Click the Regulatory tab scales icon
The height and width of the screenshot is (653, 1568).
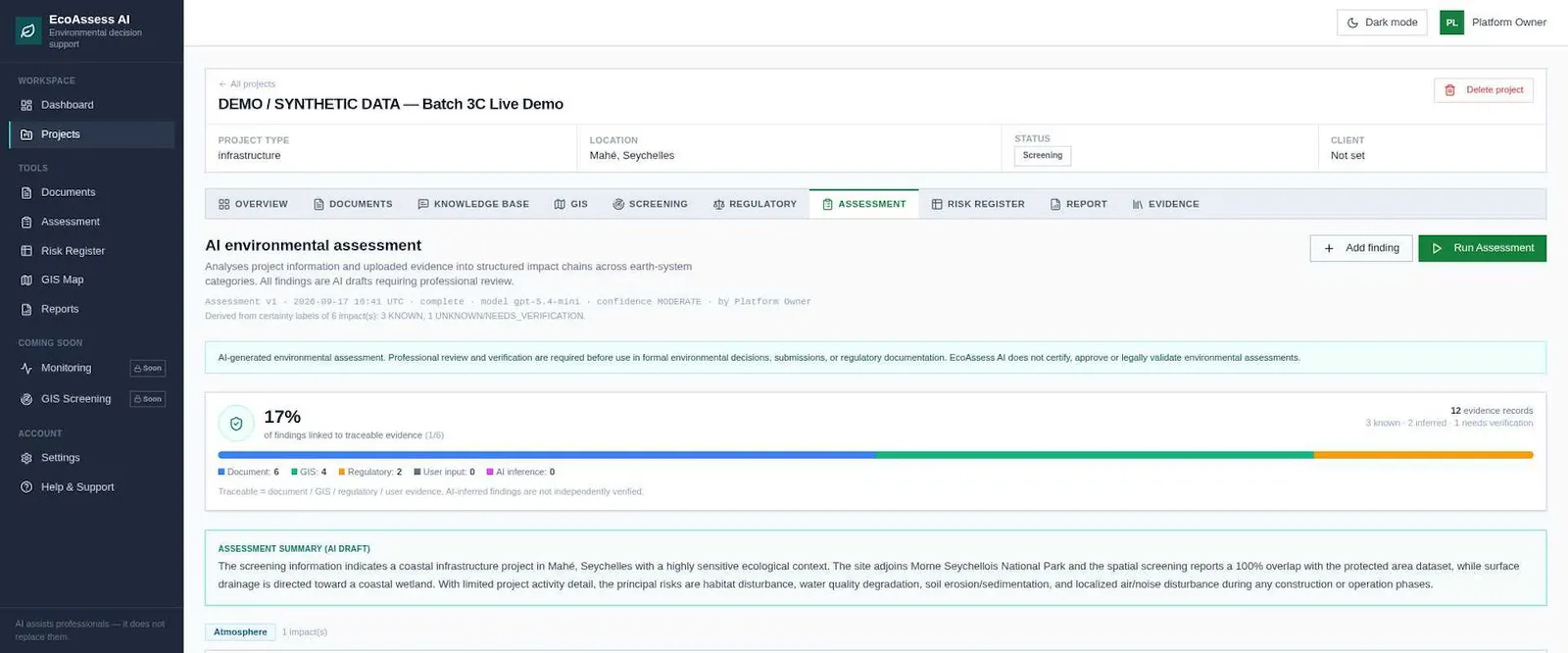click(x=718, y=204)
